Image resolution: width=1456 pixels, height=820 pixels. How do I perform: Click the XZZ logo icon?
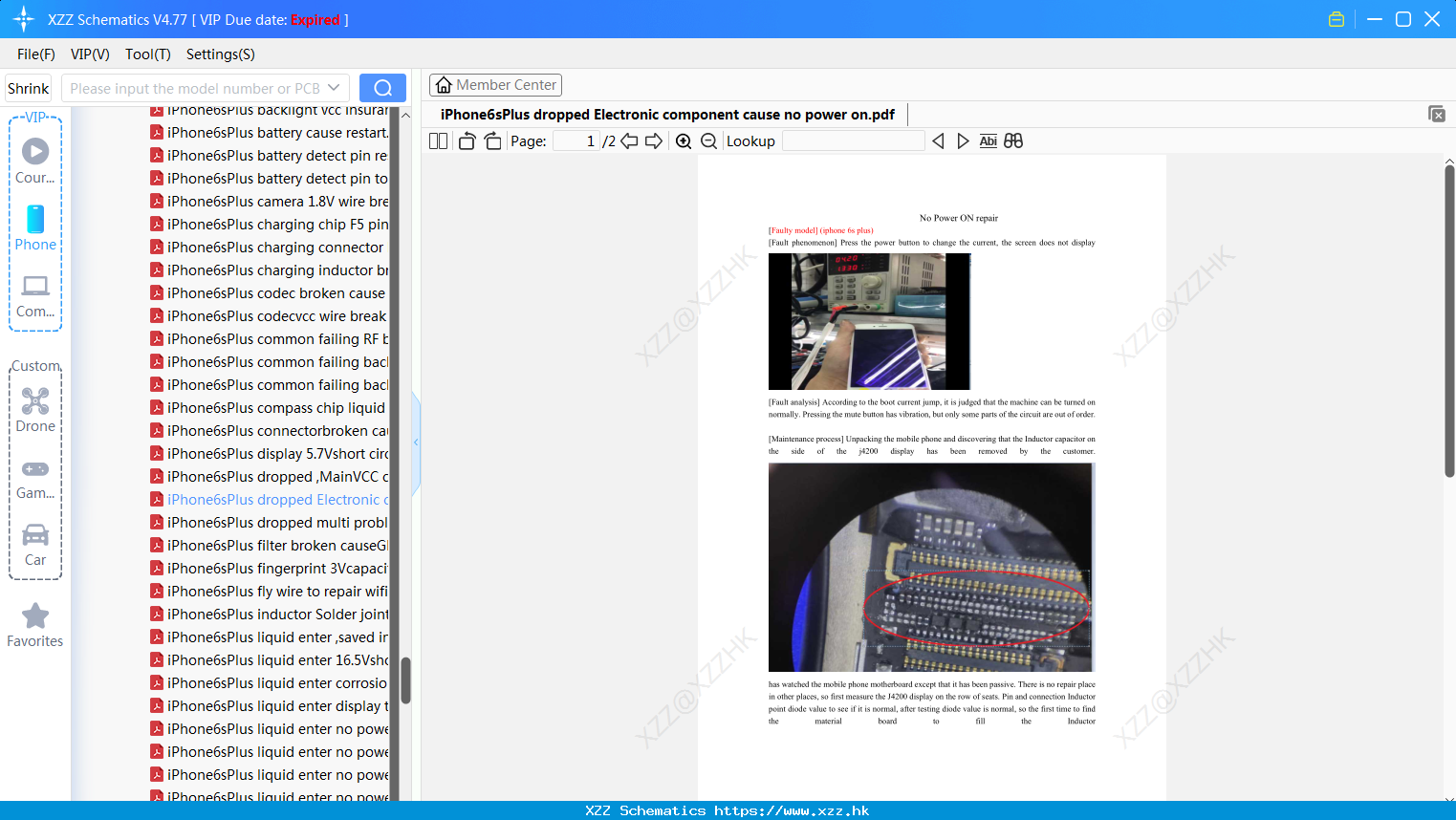(24, 19)
